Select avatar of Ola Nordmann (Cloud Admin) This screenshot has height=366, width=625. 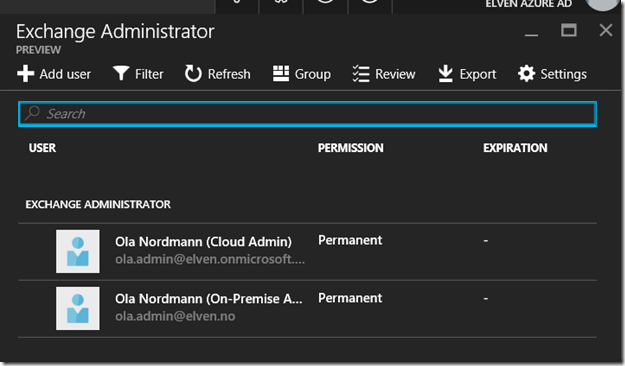coord(78,251)
